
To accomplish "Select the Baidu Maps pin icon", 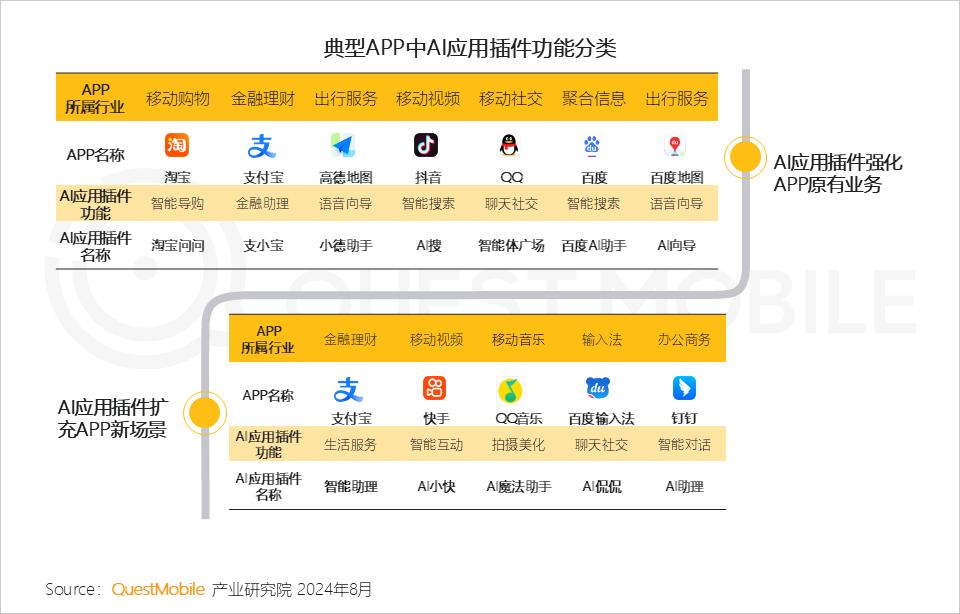I will [675, 146].
